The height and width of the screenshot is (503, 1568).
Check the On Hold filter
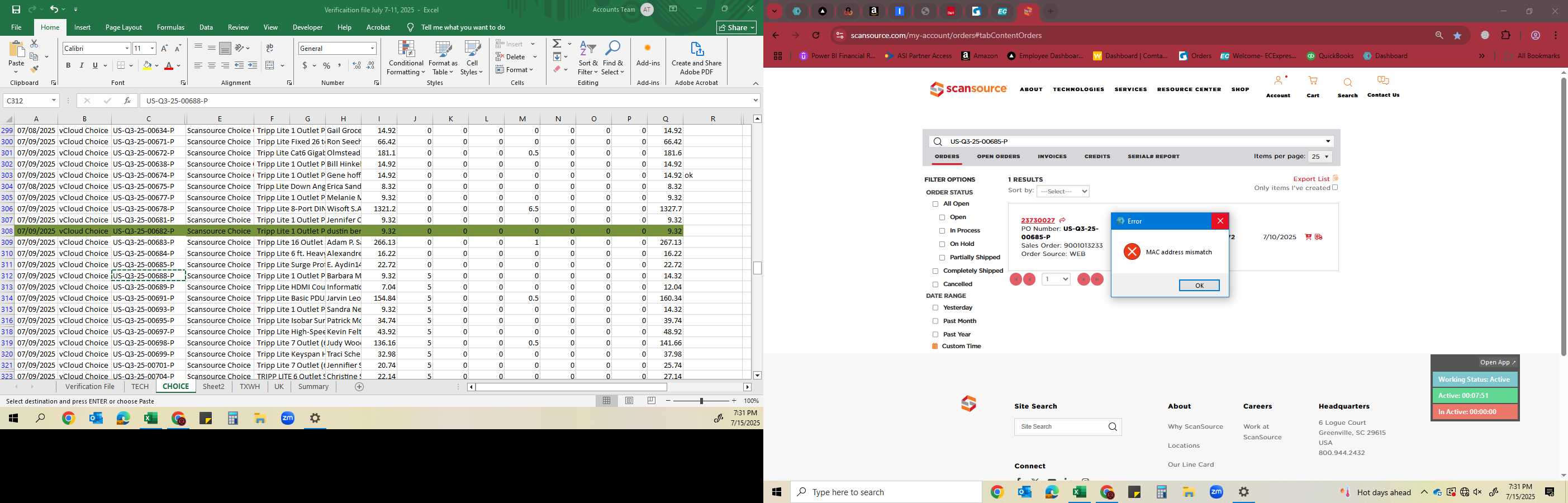942,244
